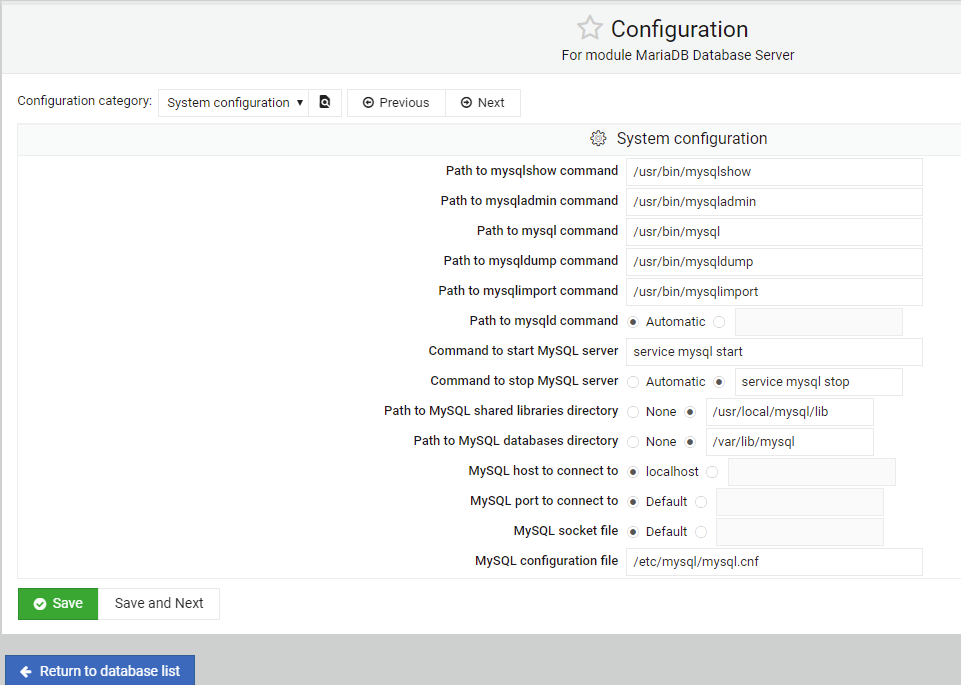Click the MySQL configuration file field
The image size is (961, 685).
coord(773,562)
